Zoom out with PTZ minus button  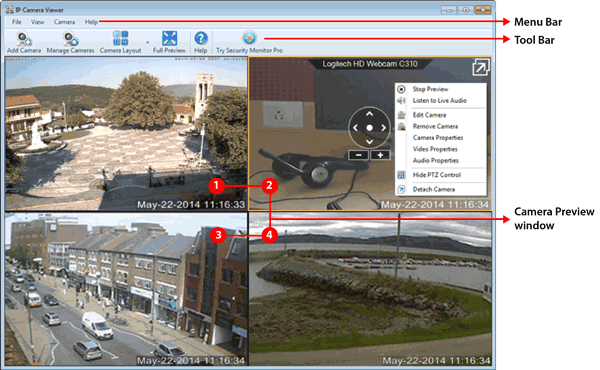point(359,155)
